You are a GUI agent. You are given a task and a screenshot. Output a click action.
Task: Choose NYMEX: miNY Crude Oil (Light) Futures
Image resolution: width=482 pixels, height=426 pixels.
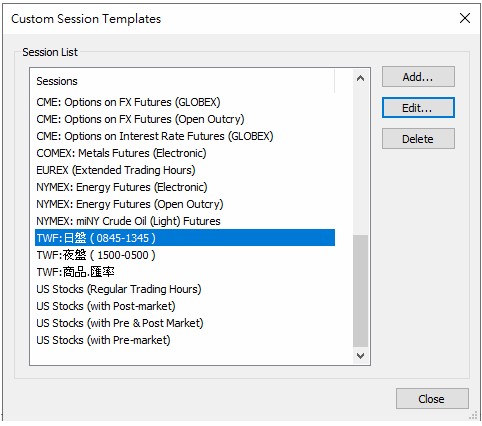tap(185, 221)
